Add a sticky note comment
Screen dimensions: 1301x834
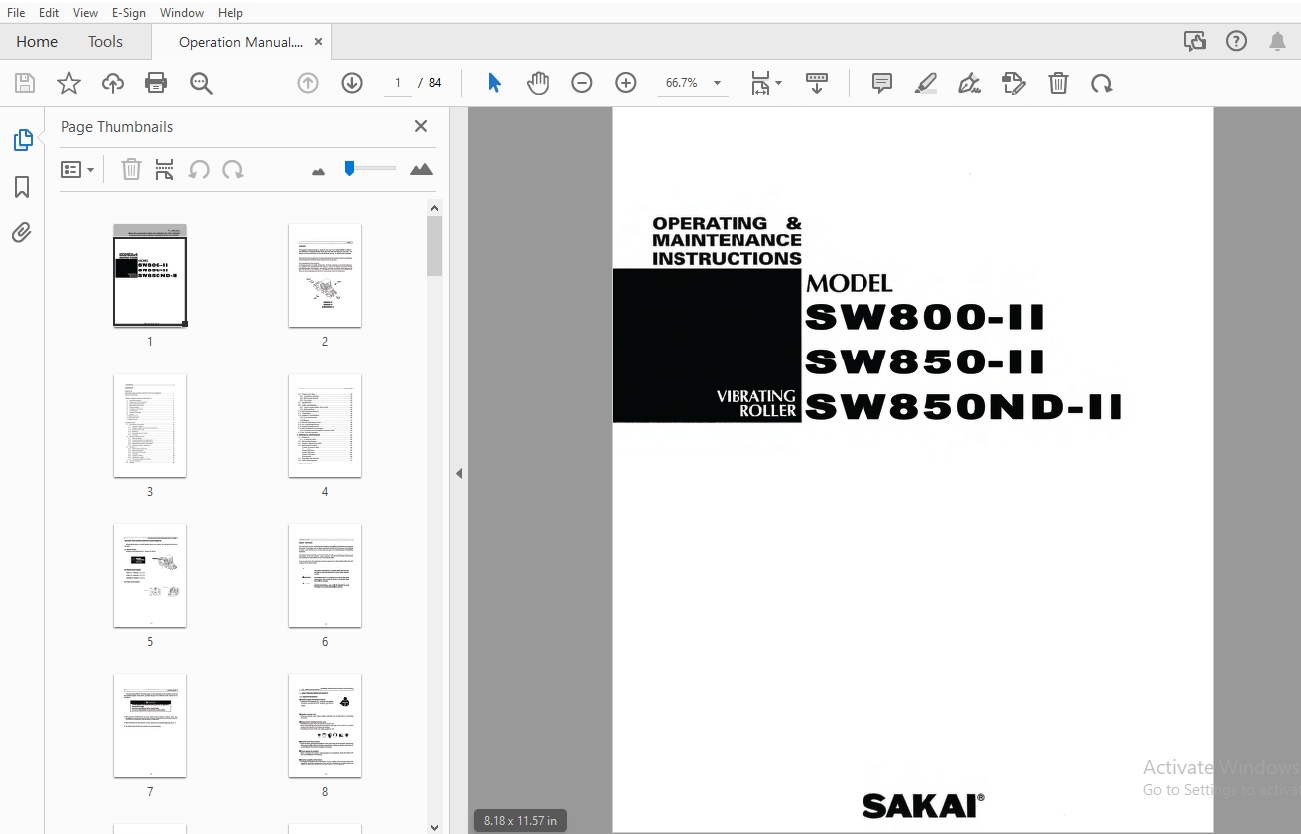click(x=882, y=83)
